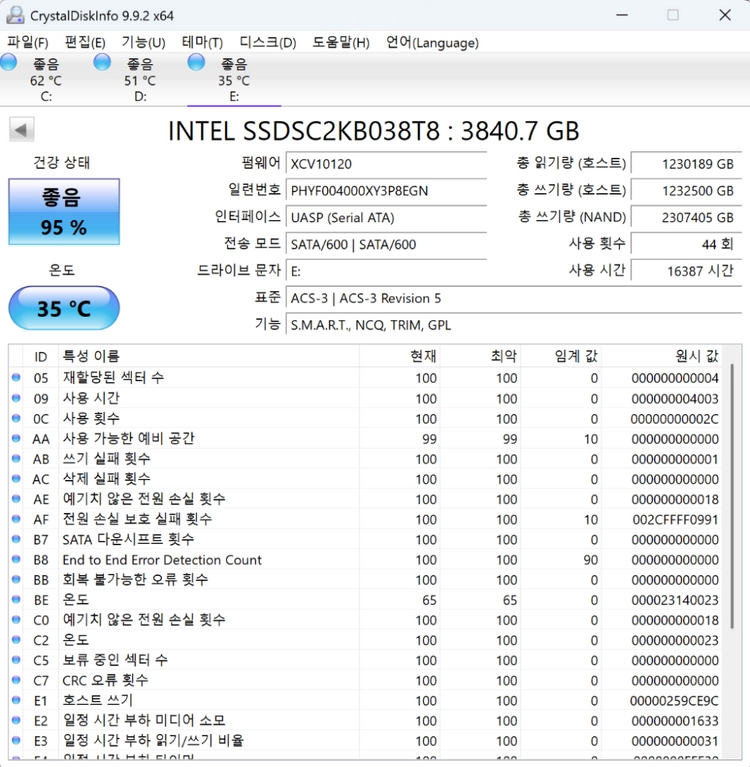Open the 언어(Language) menu
The height and width of the screenshot is (767, 750).
(x=432, y=43)
